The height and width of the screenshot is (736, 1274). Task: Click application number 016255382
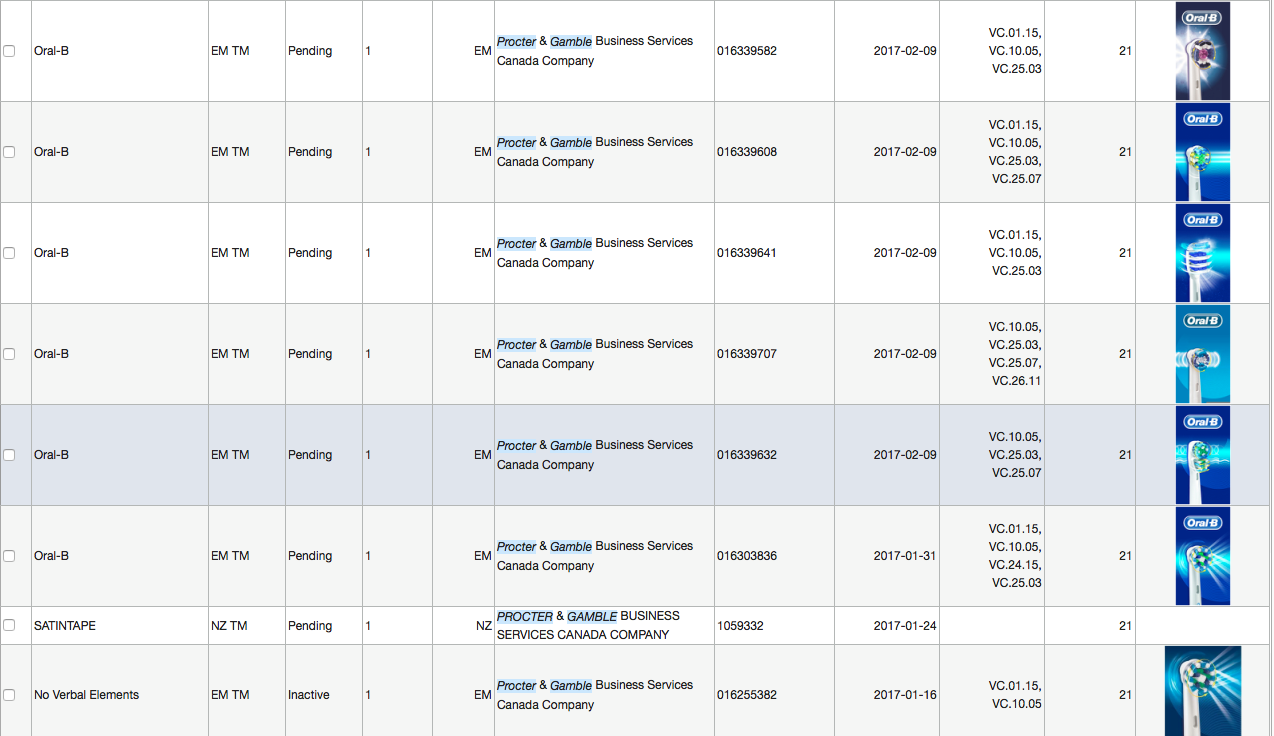click(747, 695)
